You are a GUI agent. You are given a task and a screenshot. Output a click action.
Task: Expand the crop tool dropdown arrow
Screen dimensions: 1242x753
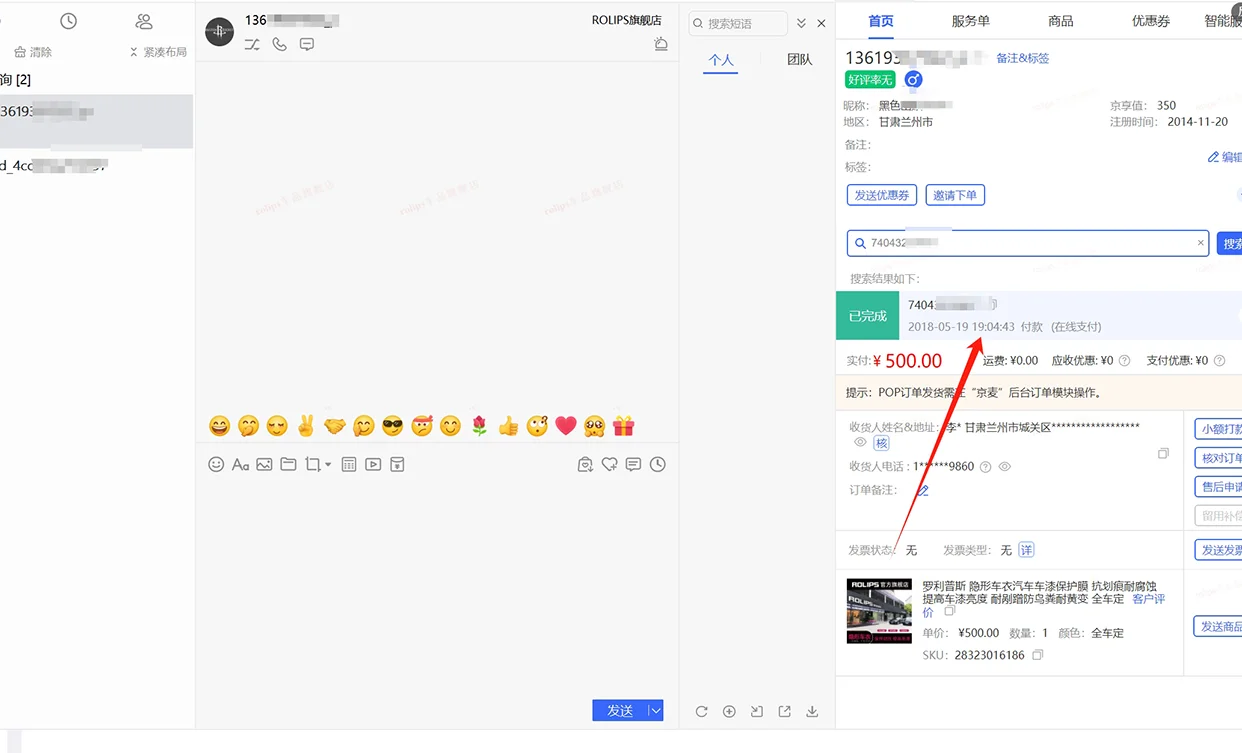[329, 464]
